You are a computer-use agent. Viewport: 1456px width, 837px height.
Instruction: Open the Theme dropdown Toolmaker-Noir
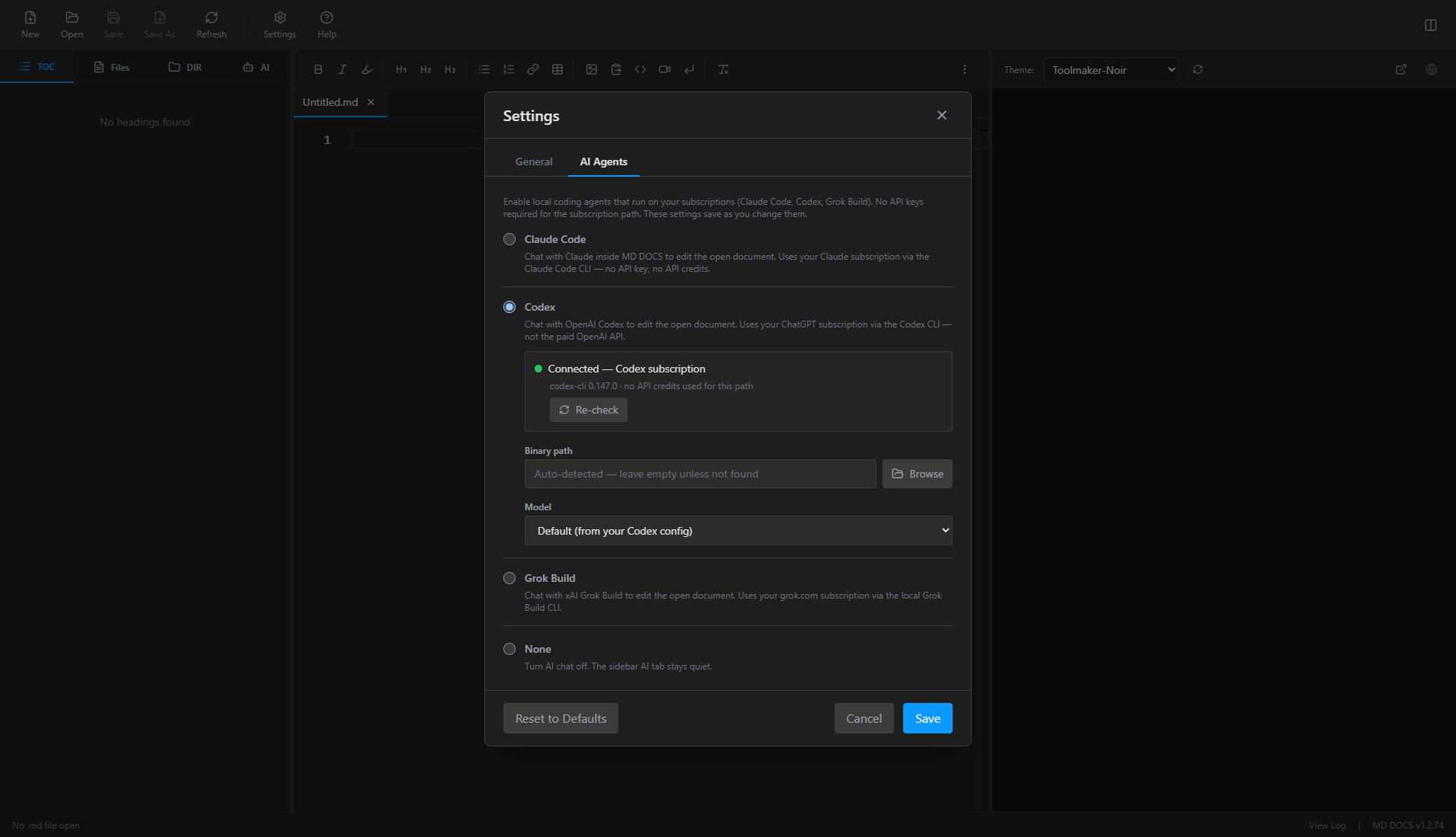coord(1110,70)
